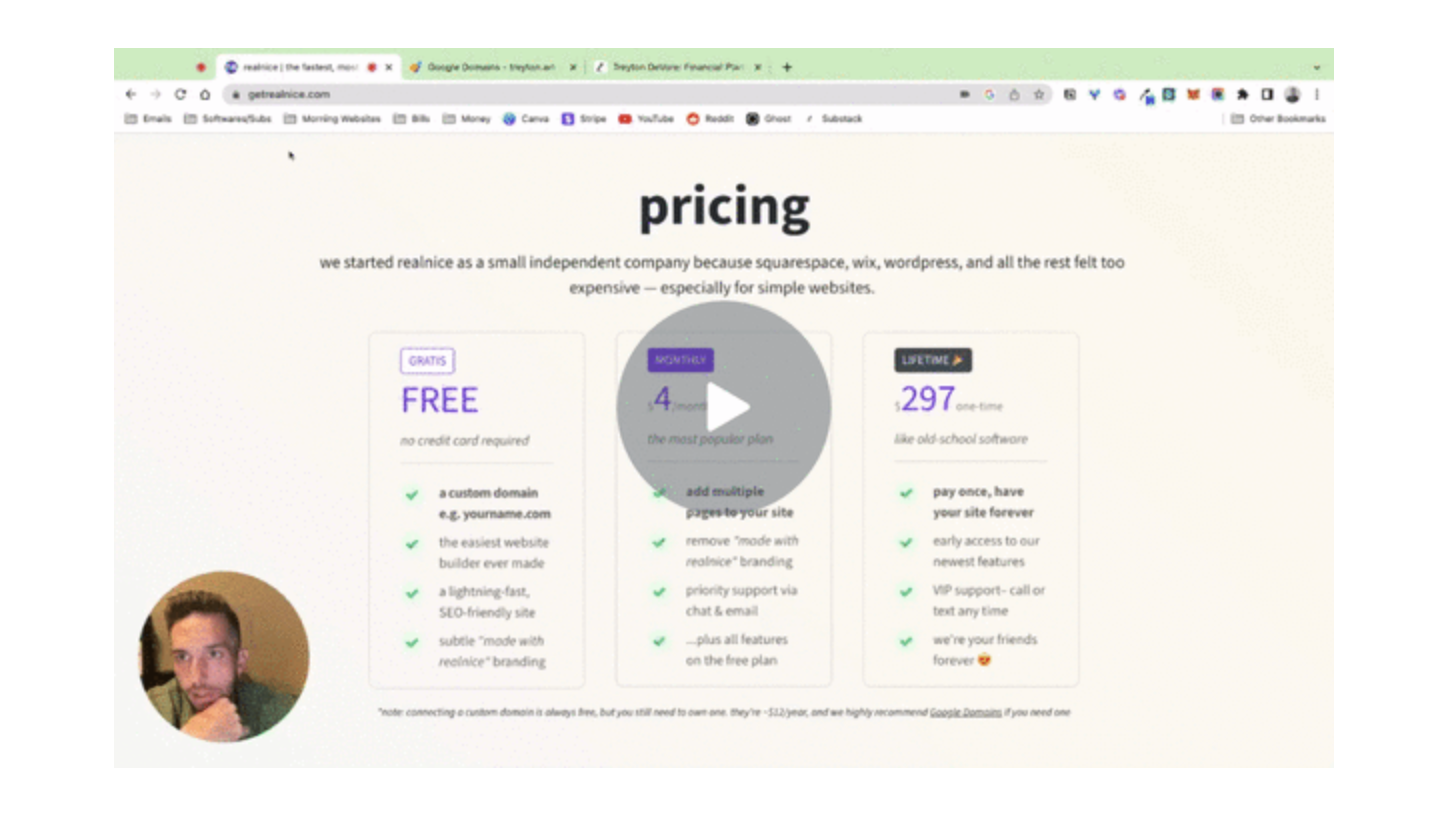Click the MONTHLY plan badge
The width and height of the screenshot is (1438, 818).
pos(680,360)
